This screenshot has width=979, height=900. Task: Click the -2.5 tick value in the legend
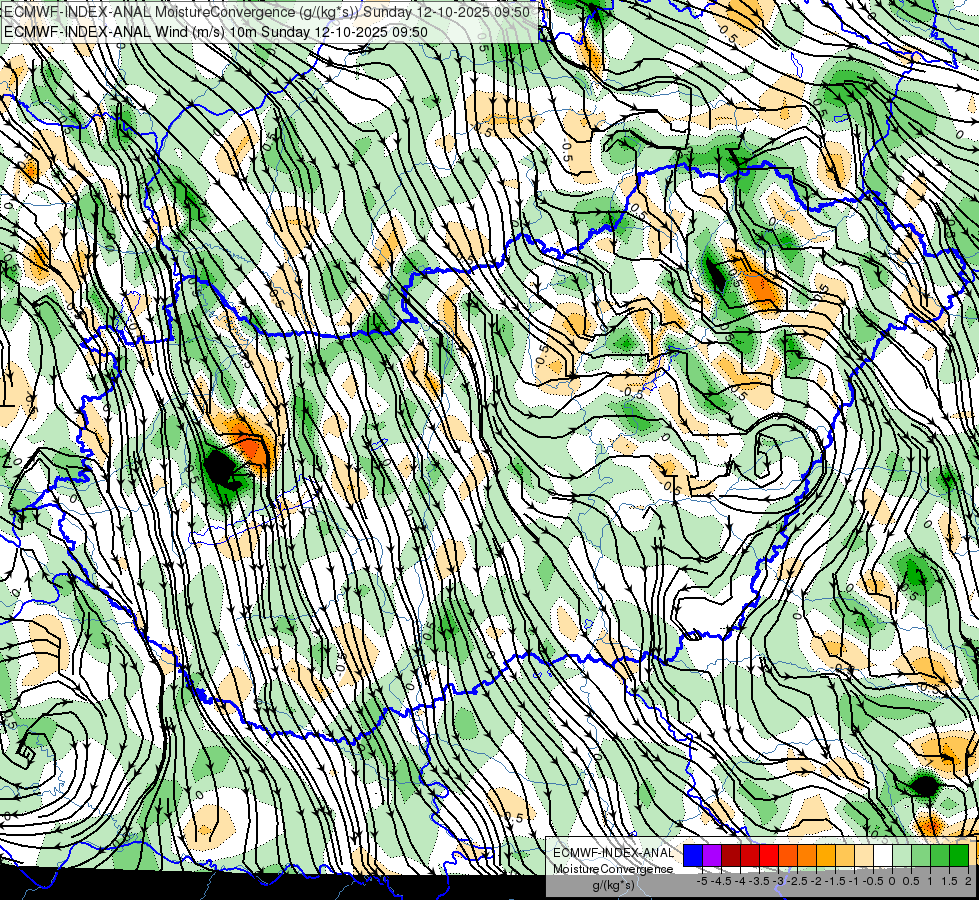click(x=797, y=881)
